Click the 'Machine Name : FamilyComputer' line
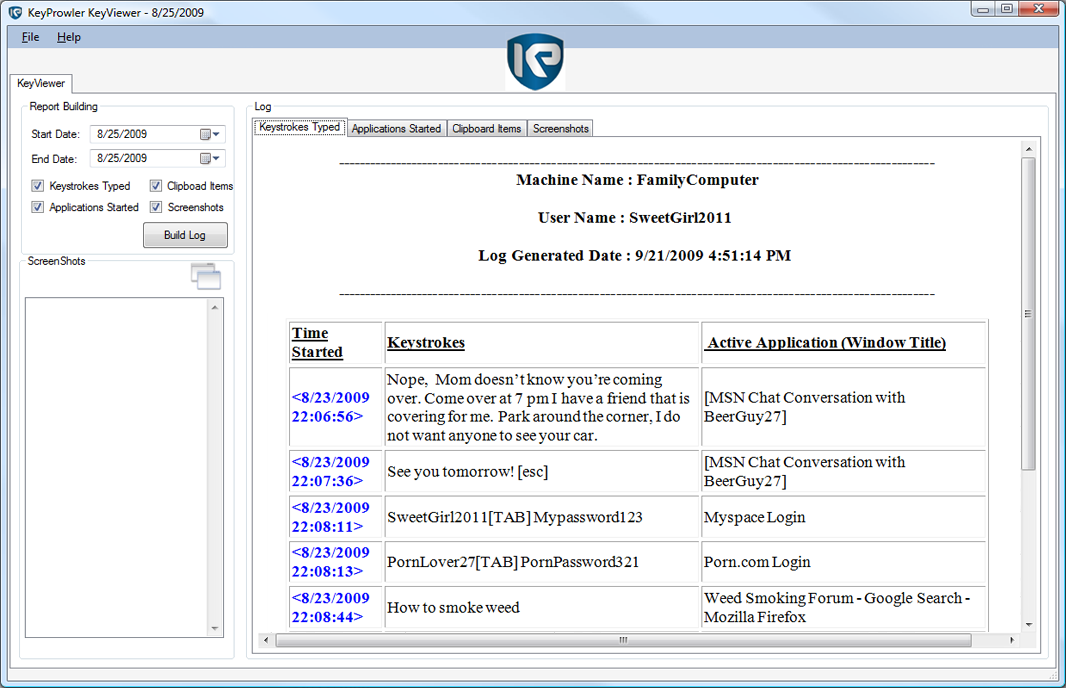This screenshot has width=1066, height=688. 637,179
